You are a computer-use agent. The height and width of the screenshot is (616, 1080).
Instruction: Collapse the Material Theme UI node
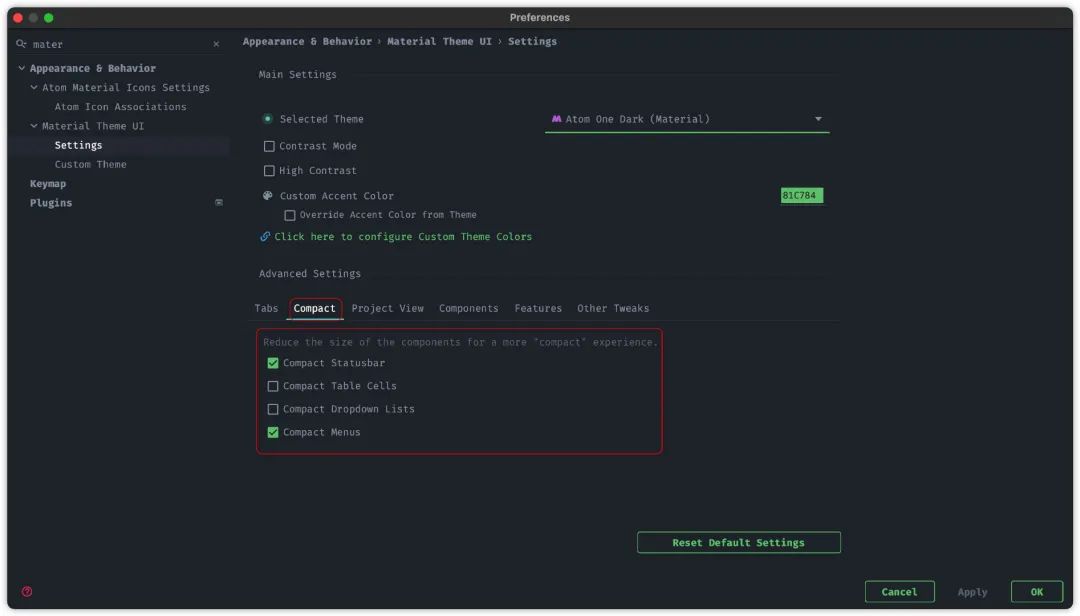[34, 126]
